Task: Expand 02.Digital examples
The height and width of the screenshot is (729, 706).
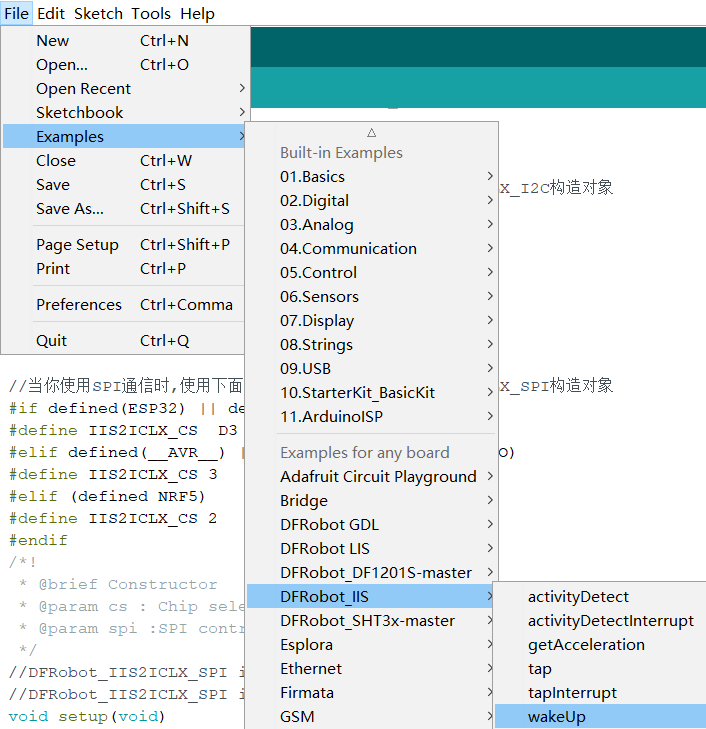Action: (x=372, y=200)
